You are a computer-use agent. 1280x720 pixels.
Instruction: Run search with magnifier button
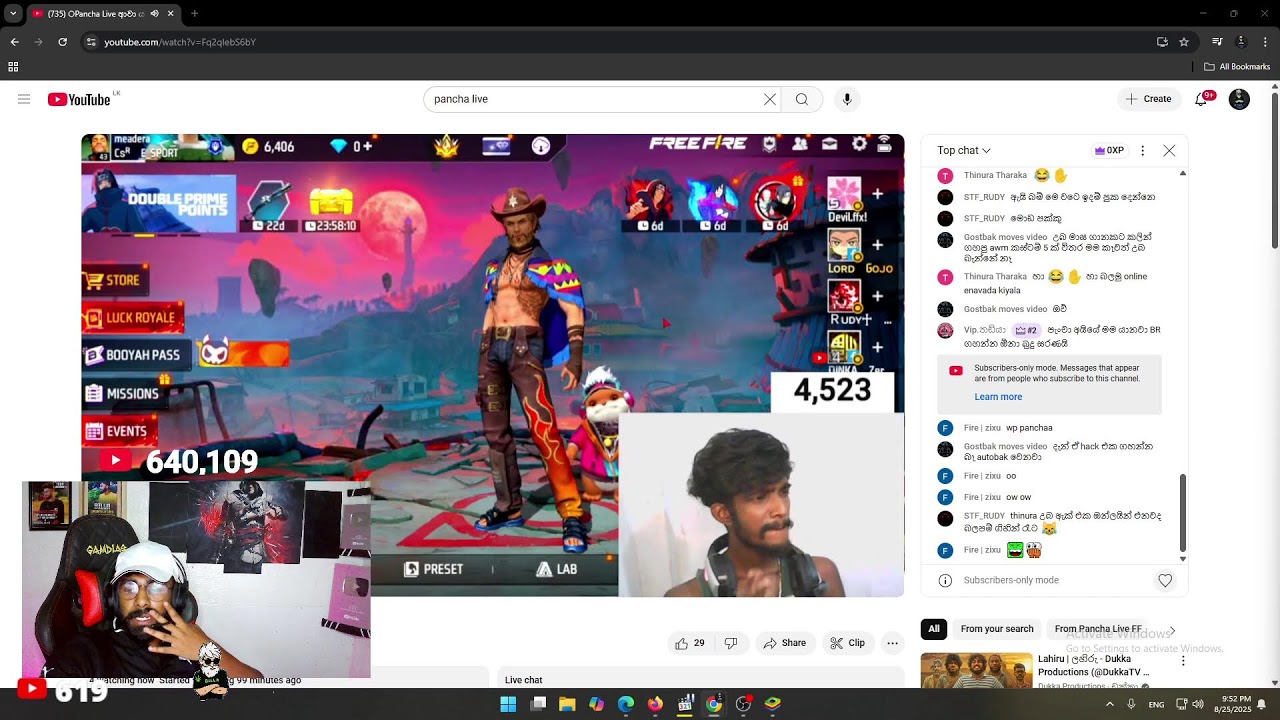coord(802,99)
